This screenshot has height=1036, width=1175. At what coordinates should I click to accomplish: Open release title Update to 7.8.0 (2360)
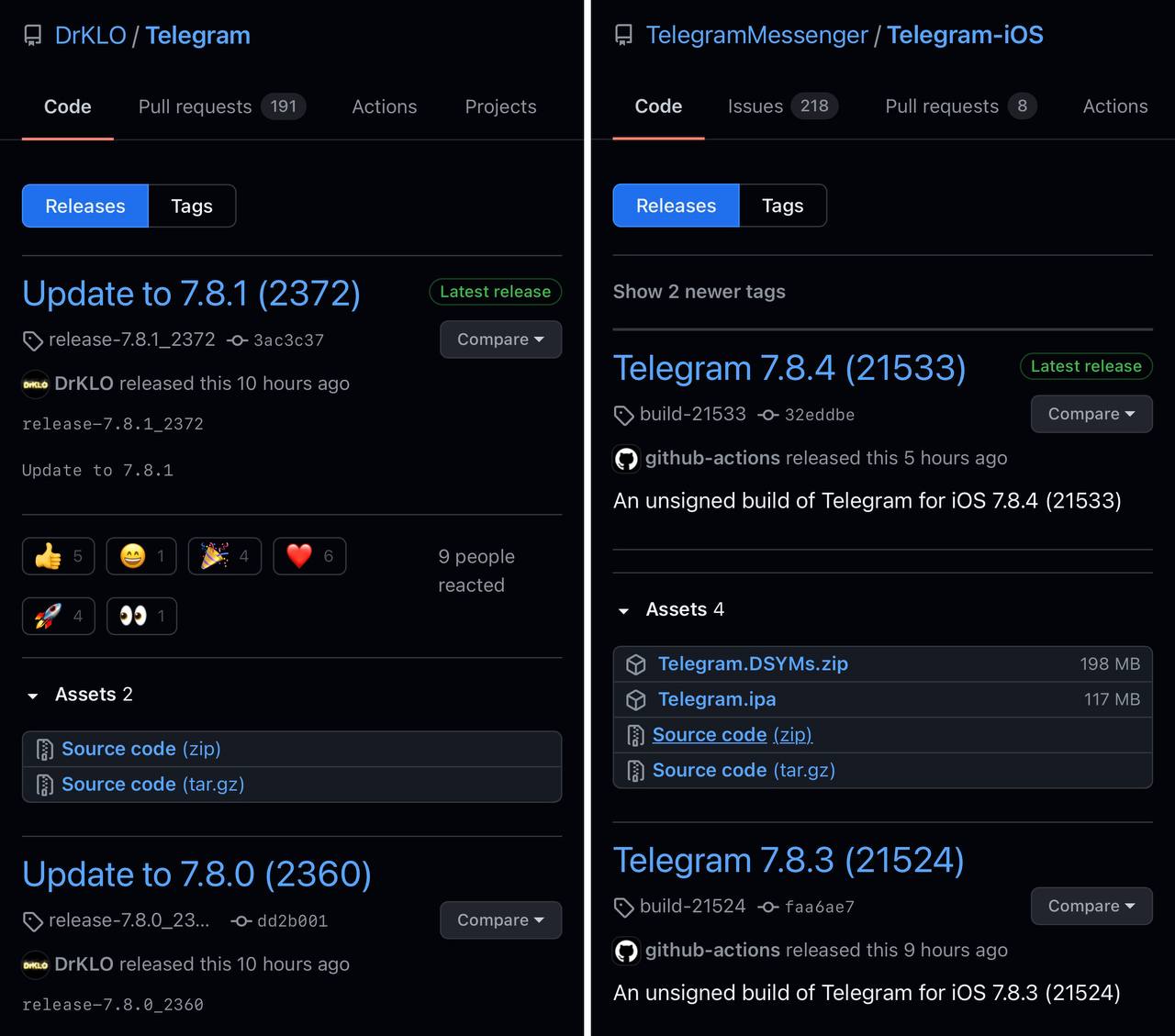coord(196,874)
